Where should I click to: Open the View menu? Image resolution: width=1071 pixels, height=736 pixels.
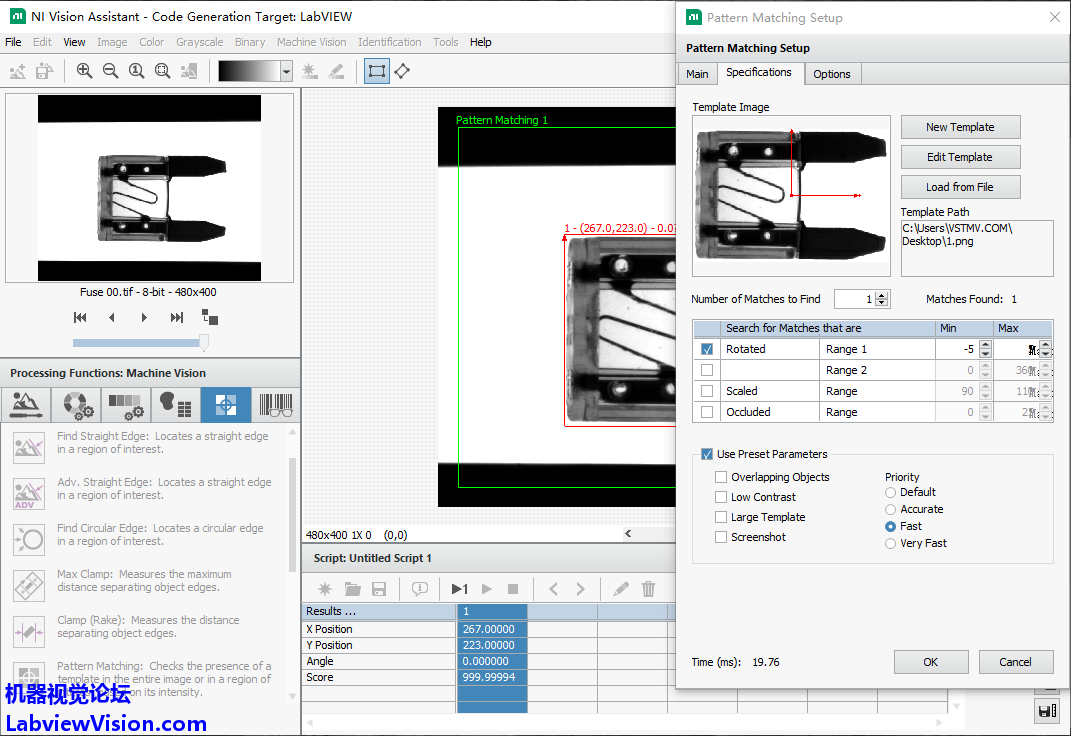point(74,42)
